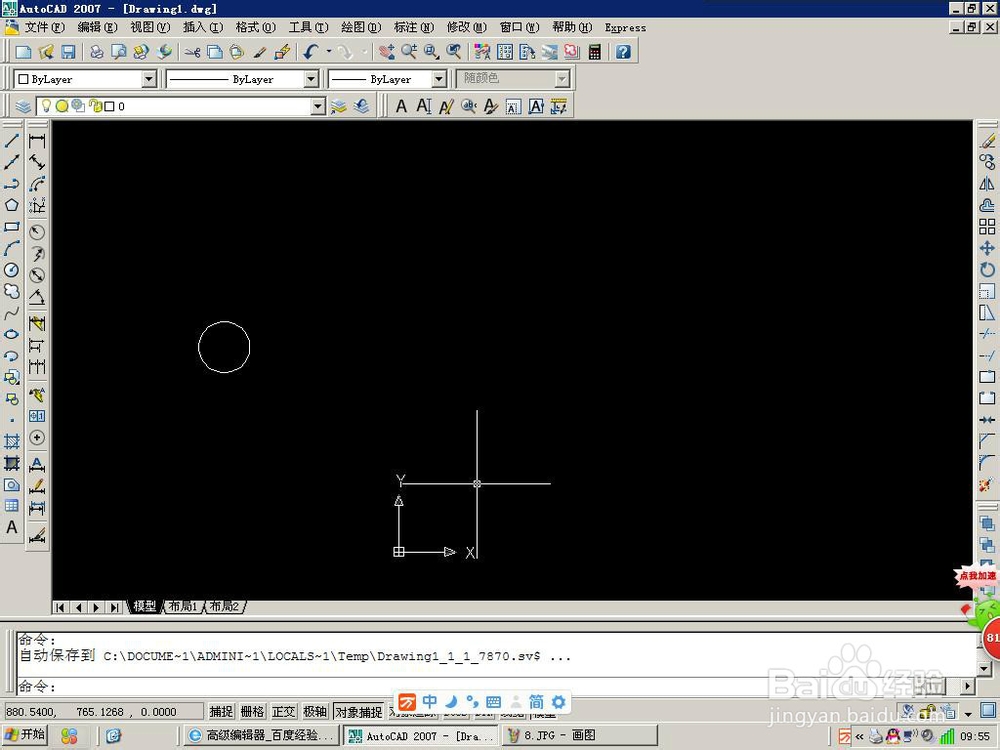1000x750 pixels.
Task: Save the drawing with the floppy disk icon
Action: (x=68, y=52)
